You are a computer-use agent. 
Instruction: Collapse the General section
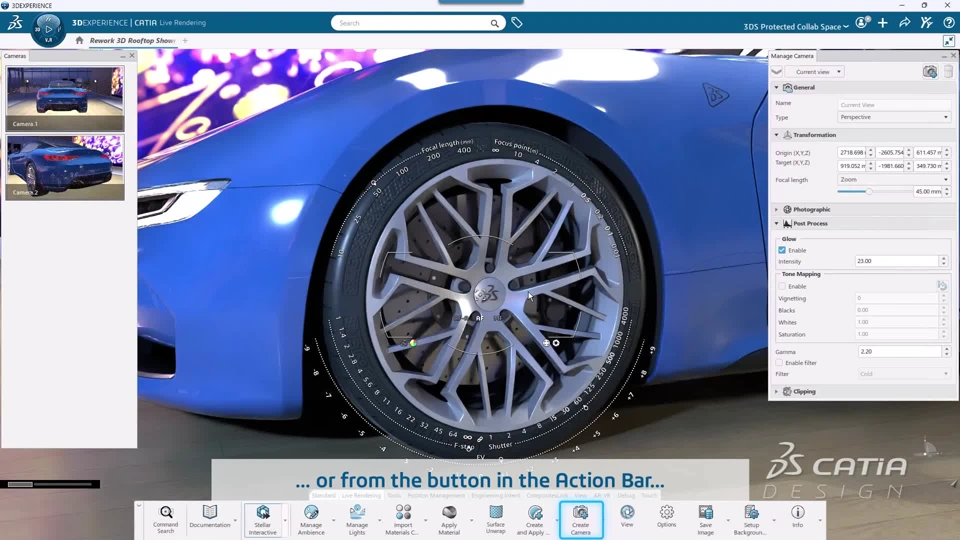[x=776, y=88]
